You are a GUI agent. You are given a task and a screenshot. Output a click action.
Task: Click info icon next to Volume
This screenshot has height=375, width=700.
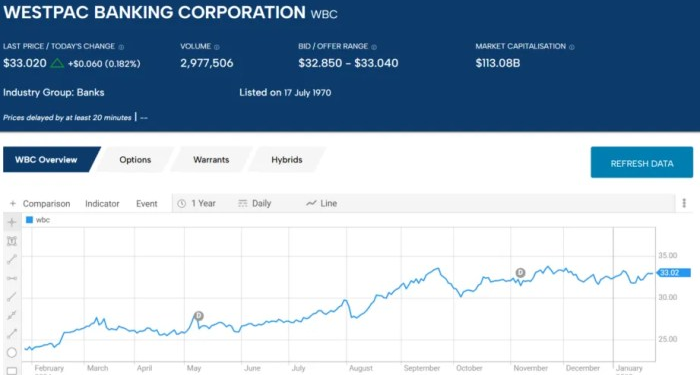(x=217, y=47)
